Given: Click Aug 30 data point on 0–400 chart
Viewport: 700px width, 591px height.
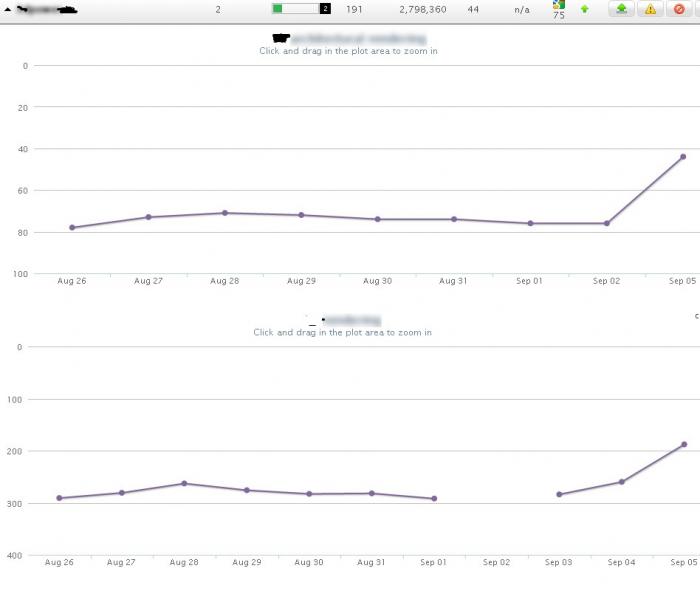Looking at the screenshot, I should point(309,494).
